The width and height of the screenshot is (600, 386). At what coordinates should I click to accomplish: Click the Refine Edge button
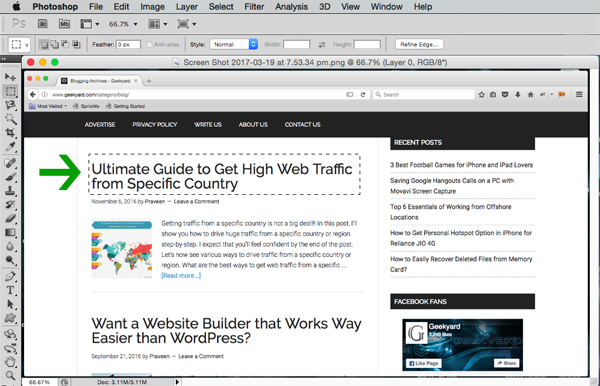coord(419,44)
